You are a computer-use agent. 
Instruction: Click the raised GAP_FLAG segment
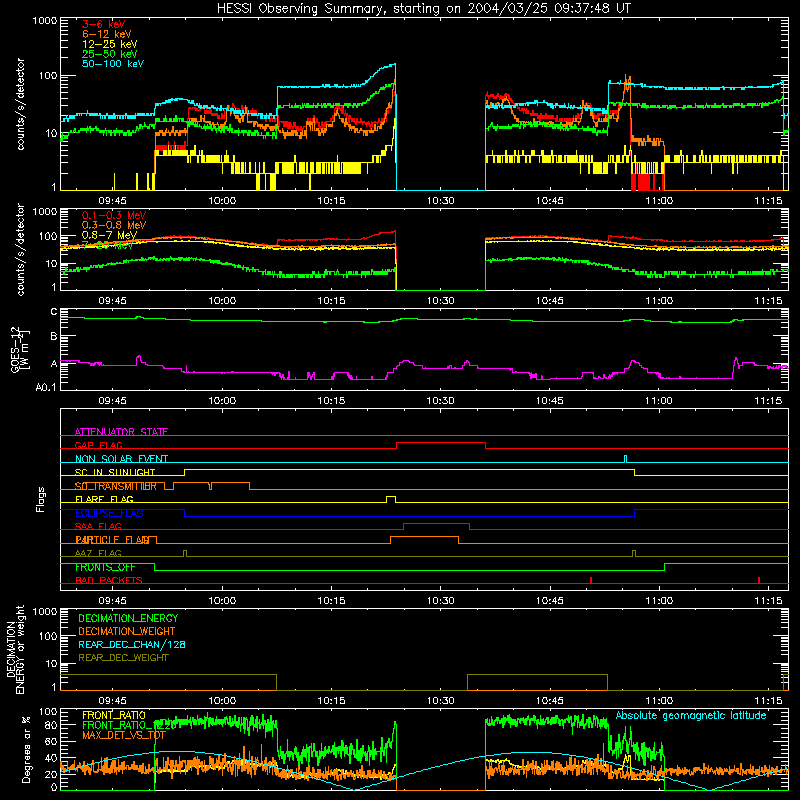click(x=441, y=442)
